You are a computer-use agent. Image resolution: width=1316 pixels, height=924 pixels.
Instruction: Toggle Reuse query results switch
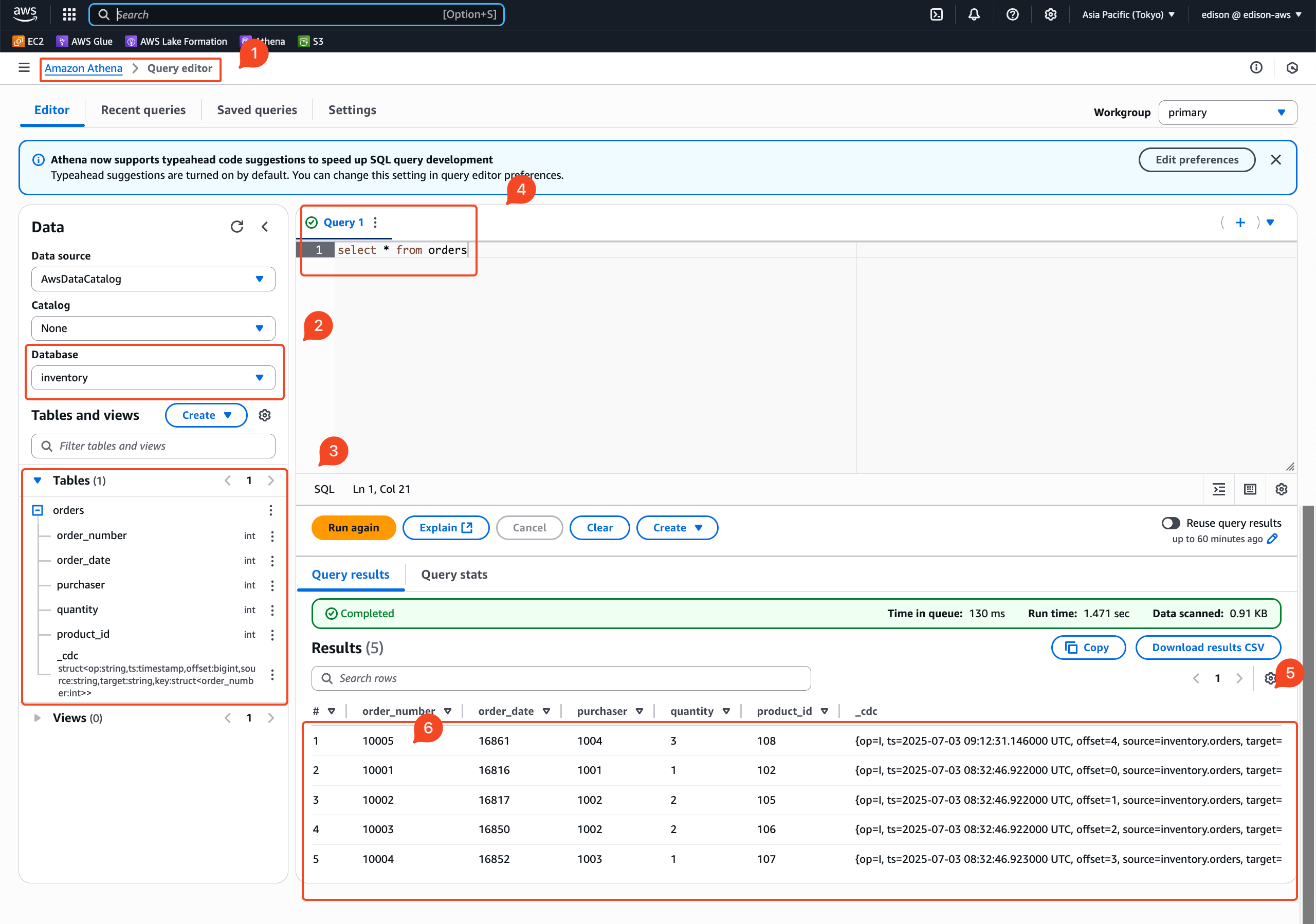1171,523
